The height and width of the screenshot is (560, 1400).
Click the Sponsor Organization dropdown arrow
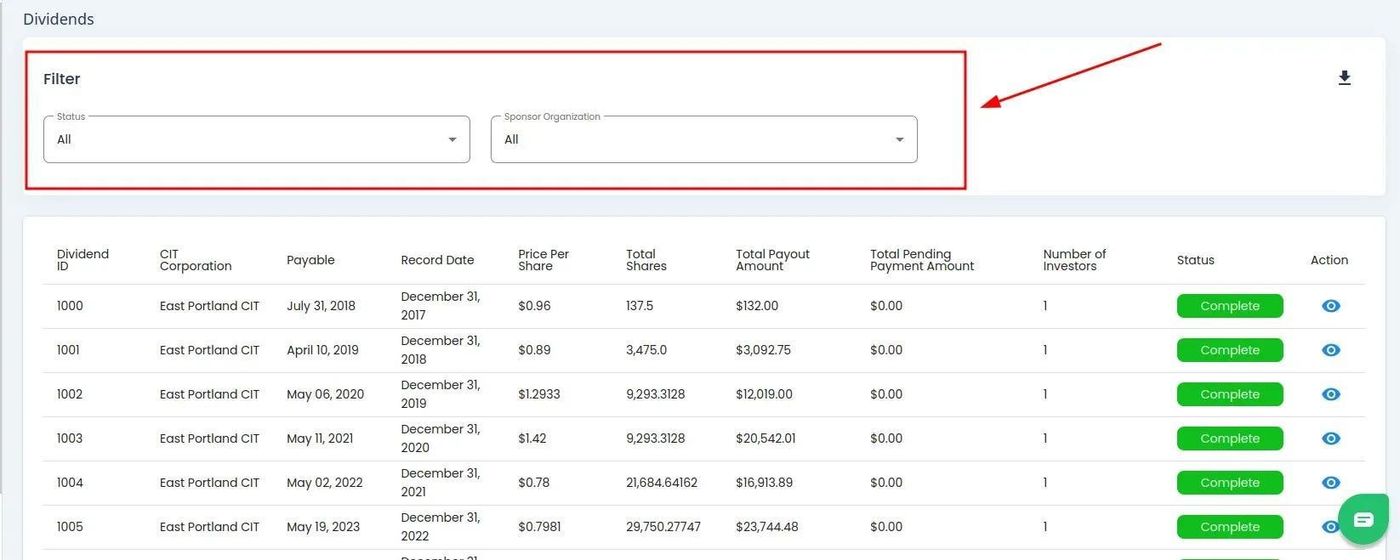coord(899,140)
